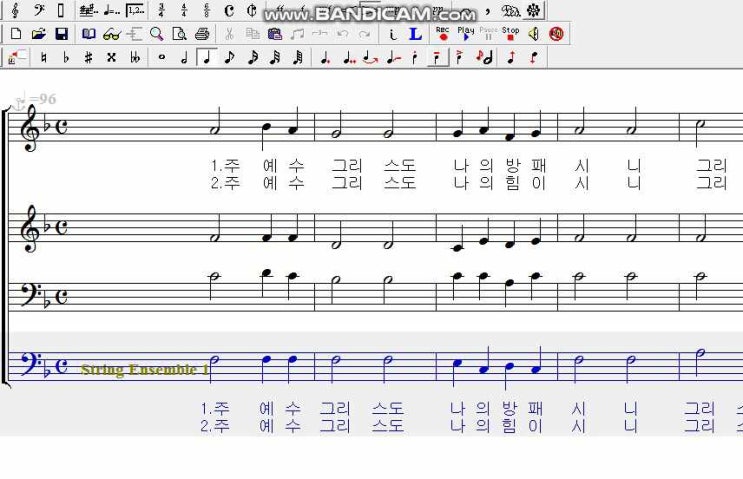Select the eighth note duration
The height and width of the screenshot is (479, 743).
[229, 57]
